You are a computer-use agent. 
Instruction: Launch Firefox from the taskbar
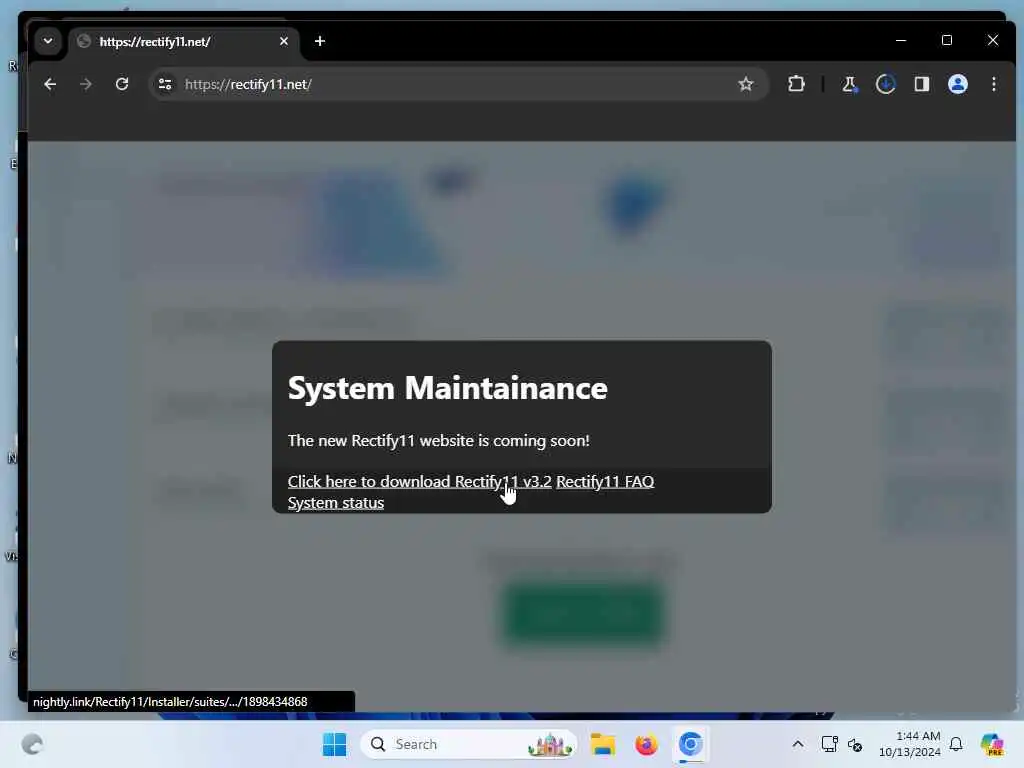[x=646, y=744]
